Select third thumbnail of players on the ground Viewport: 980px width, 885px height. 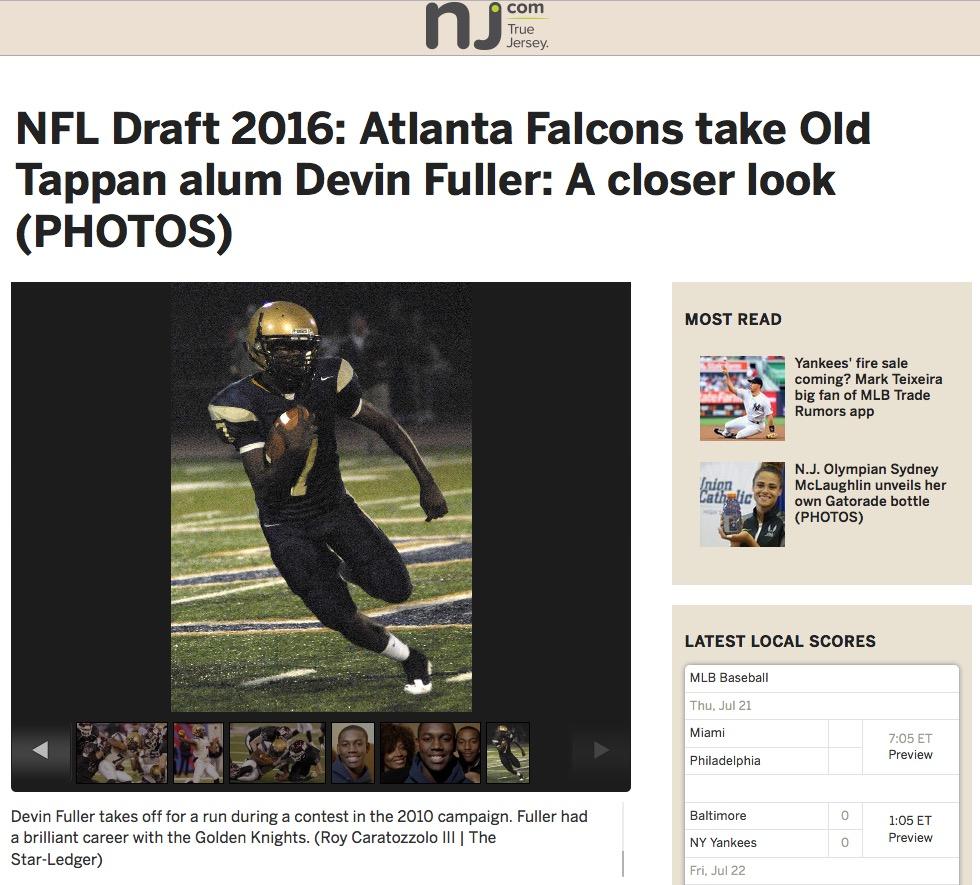coord(278,752)
